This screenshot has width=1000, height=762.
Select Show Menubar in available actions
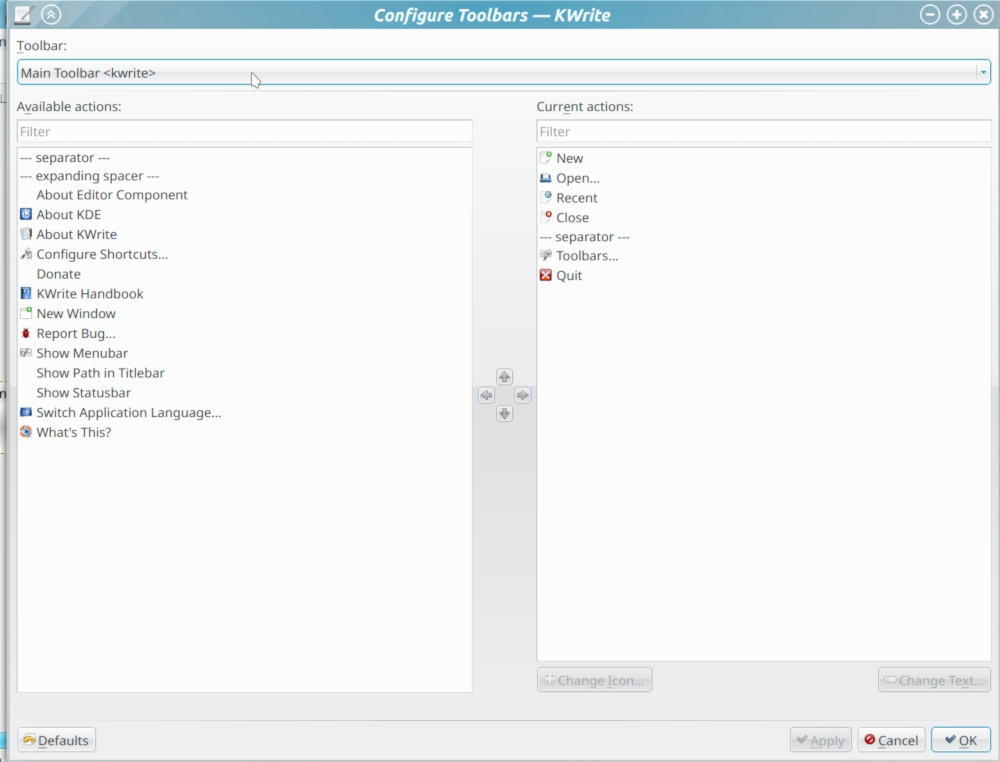coord(81,354)
